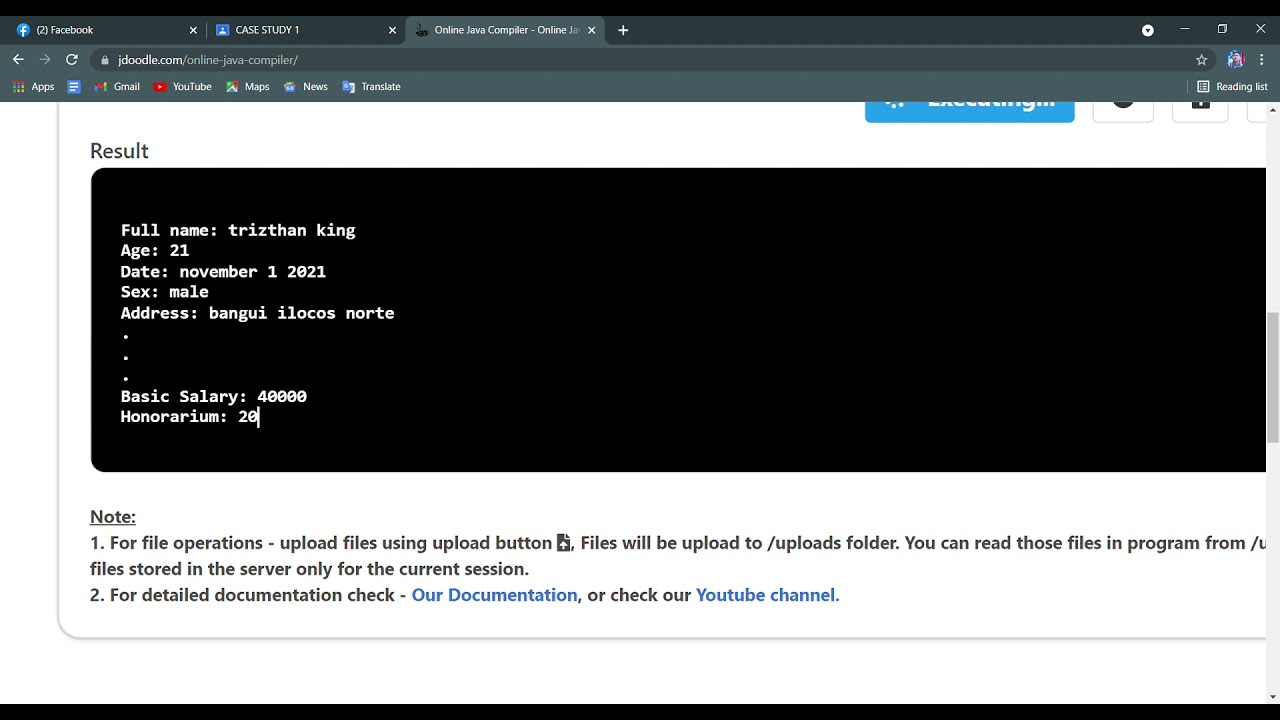
Task: Click scrollbar up arrow
Action: pyautogui.click(x=1273, y=109)
